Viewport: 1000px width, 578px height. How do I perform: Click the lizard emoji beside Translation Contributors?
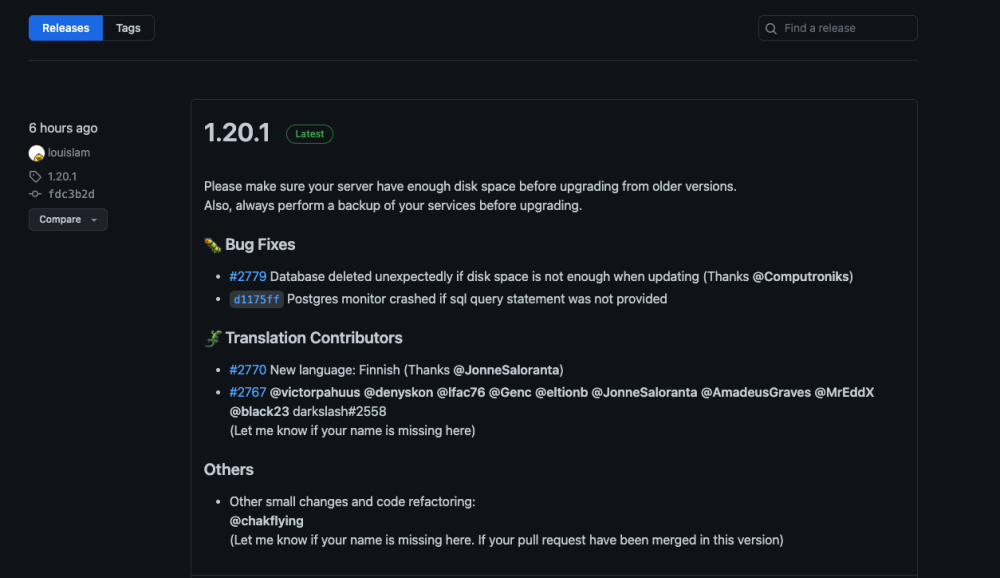click(x=212, y=338)
